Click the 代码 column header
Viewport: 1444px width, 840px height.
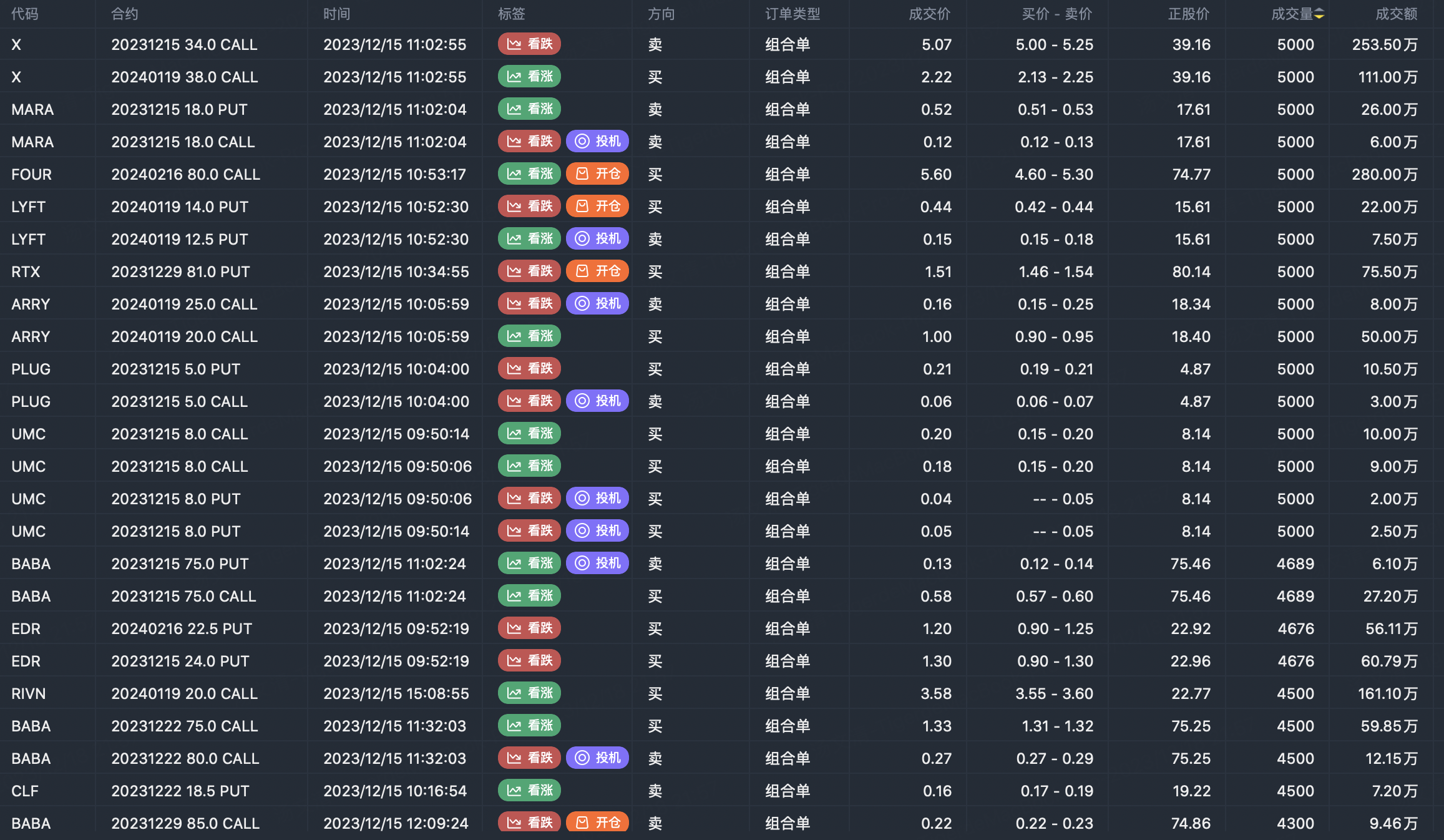25,14
